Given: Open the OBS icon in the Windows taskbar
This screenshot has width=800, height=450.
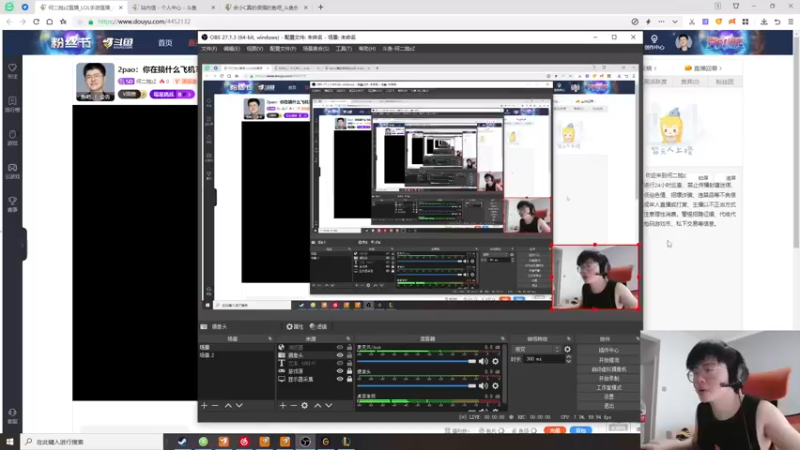Looking at the screenshot, I should tap(305, 442).
